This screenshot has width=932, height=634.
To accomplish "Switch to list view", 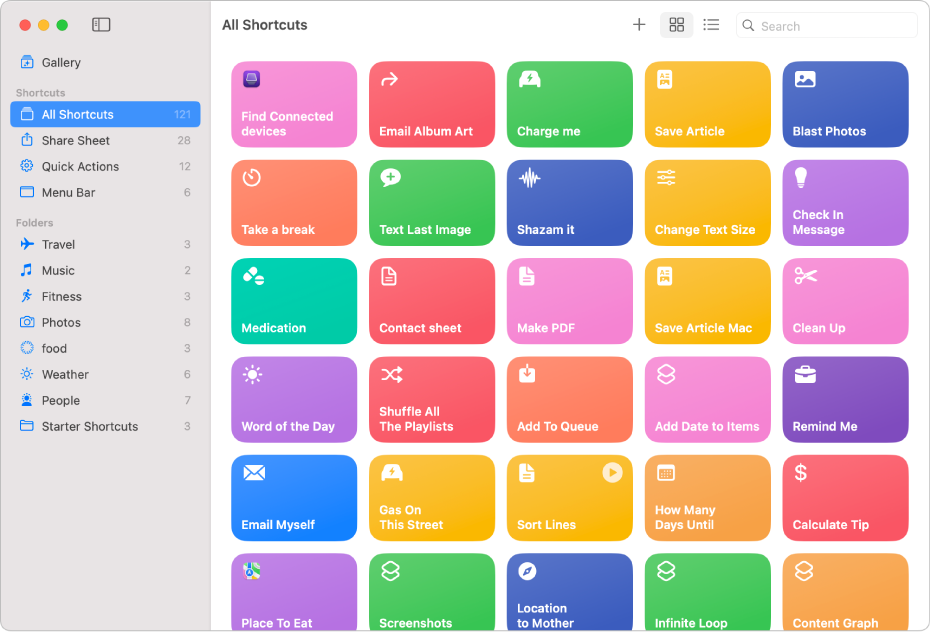I will pos(711,24).
